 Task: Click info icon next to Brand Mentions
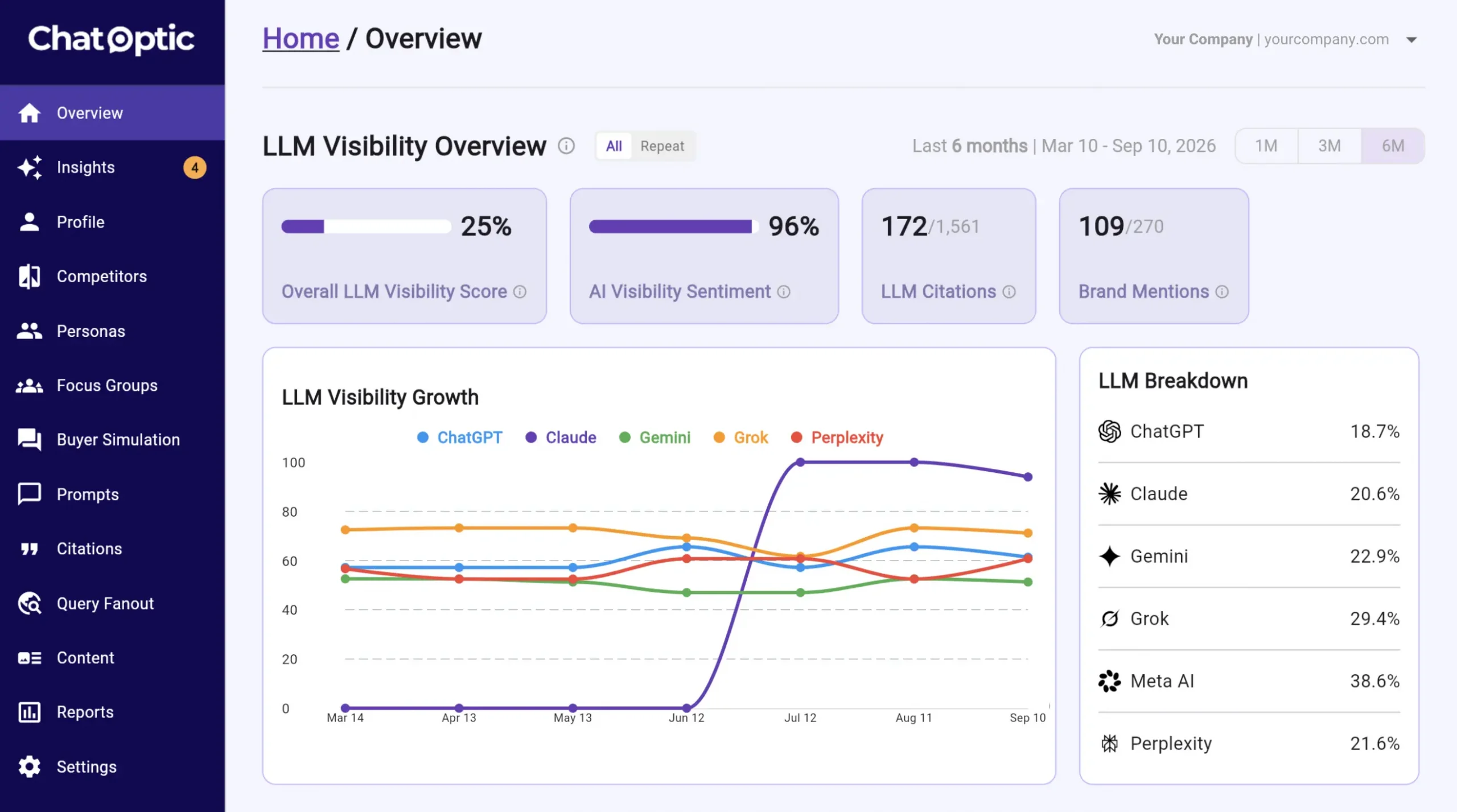(x=1222, y=292)
